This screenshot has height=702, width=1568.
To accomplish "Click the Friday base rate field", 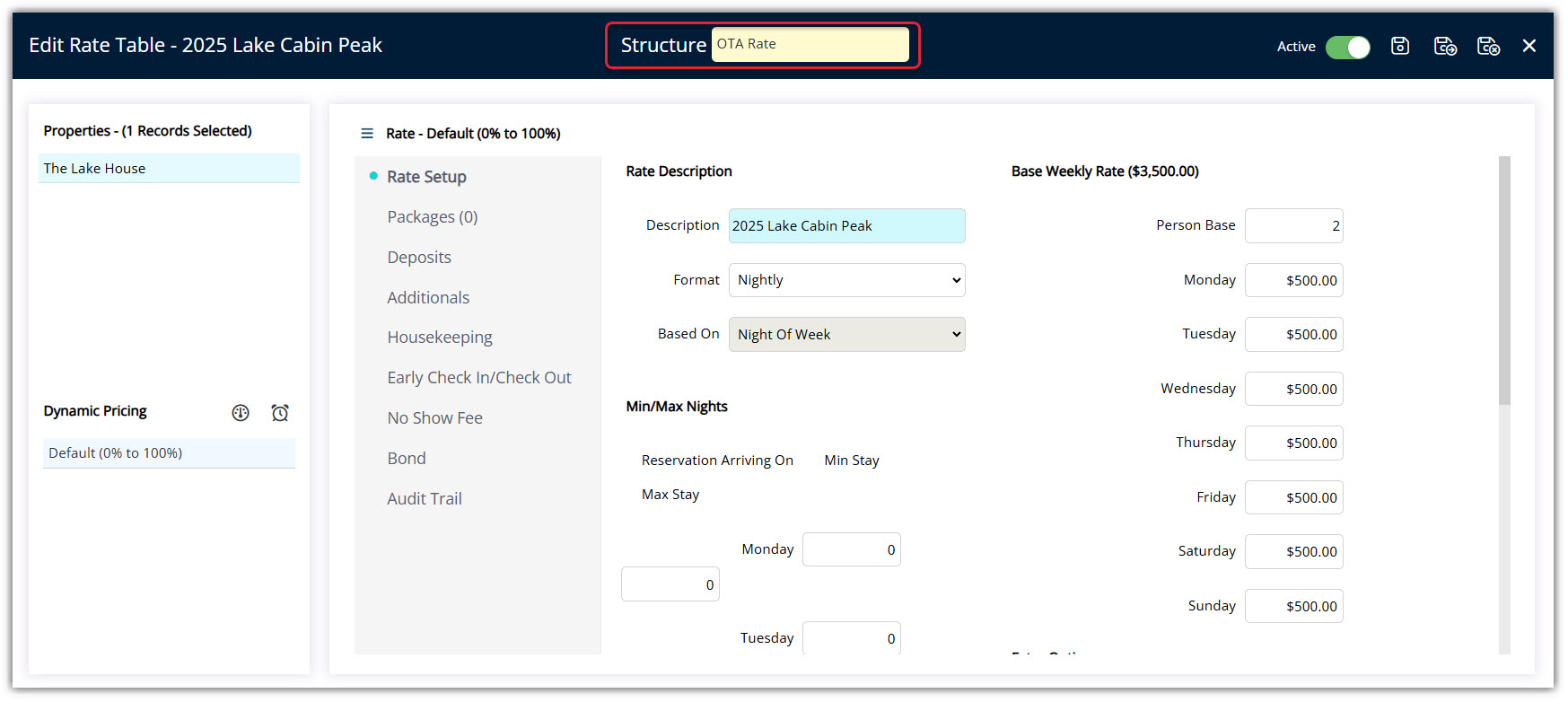I will [x=1294, y=497].
